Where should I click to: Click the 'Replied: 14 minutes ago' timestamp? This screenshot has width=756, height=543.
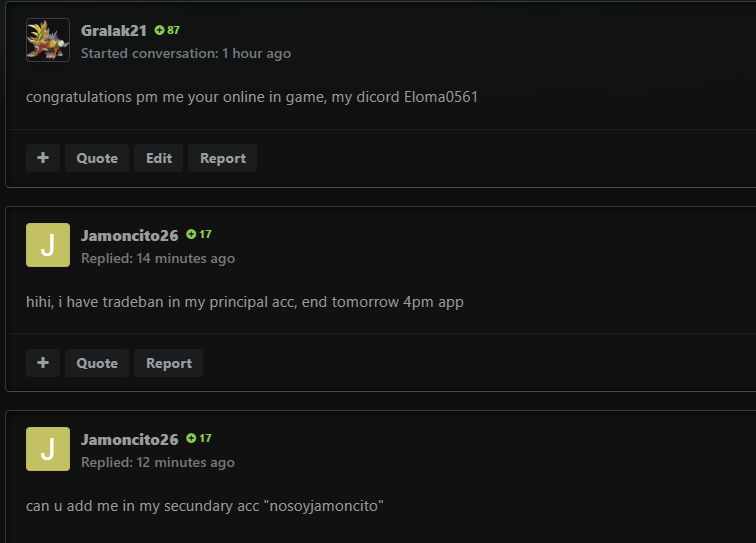pos(158,258)
